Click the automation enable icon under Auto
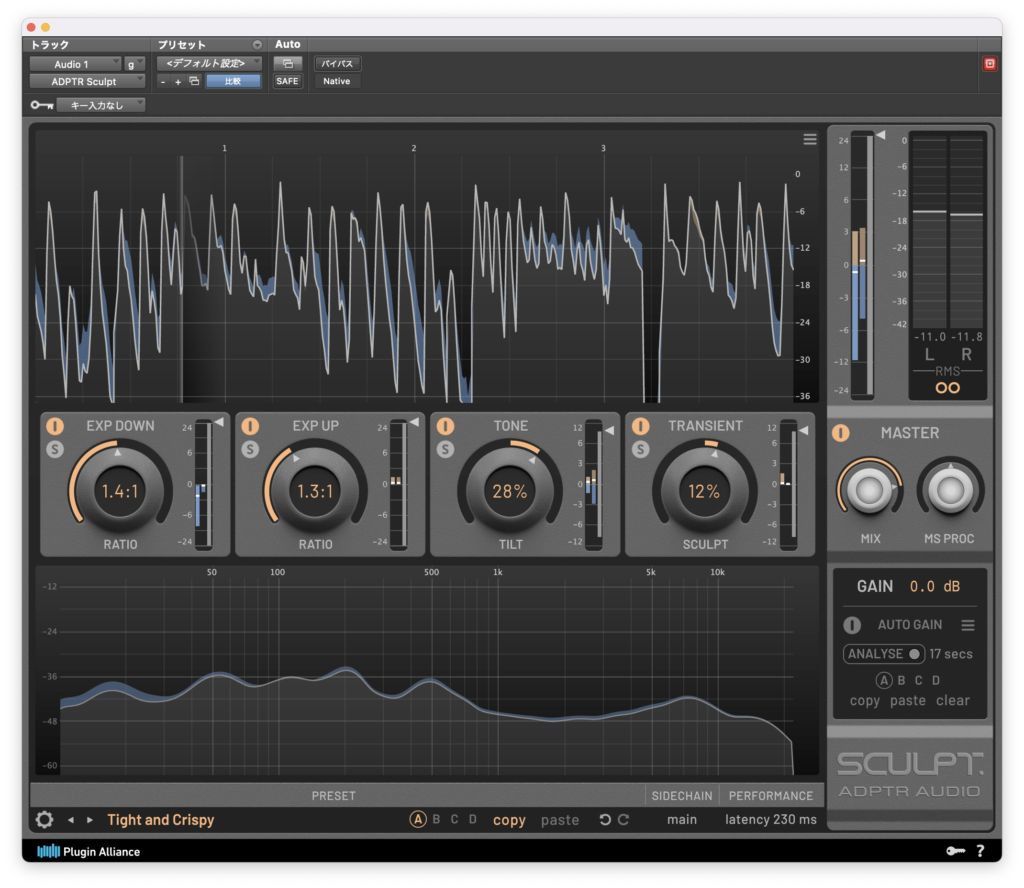1024x888 pixels. 287,63
